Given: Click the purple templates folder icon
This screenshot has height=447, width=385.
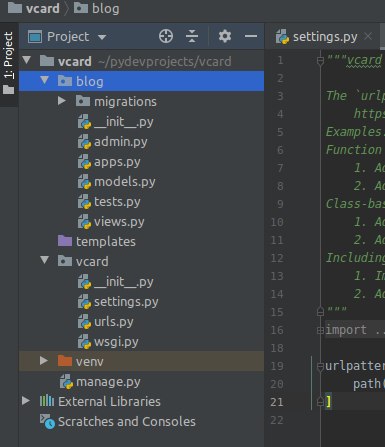Looking at the screenshot, I should (x=65, y=241).
